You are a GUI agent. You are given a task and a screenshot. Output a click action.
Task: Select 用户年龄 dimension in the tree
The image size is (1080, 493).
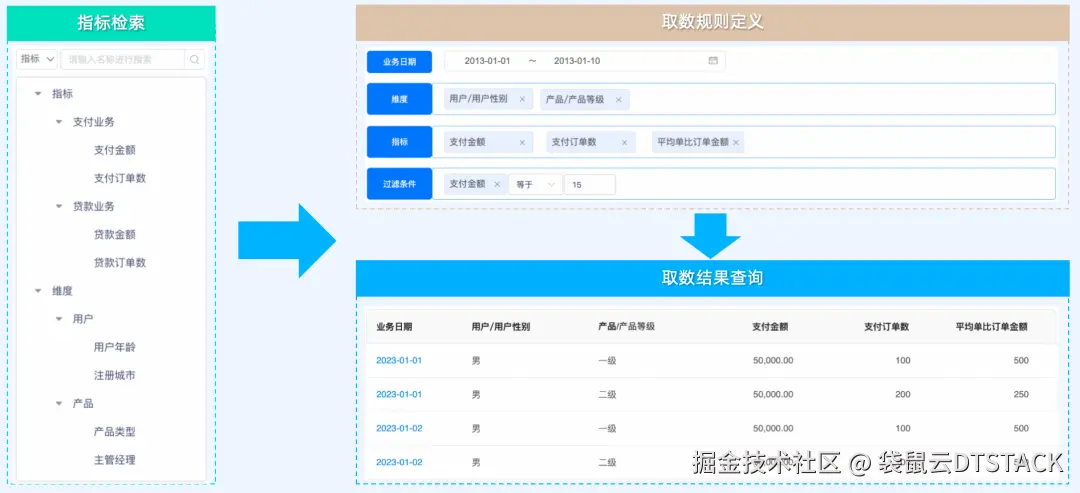pyautogui.click(x=115, y=347)
